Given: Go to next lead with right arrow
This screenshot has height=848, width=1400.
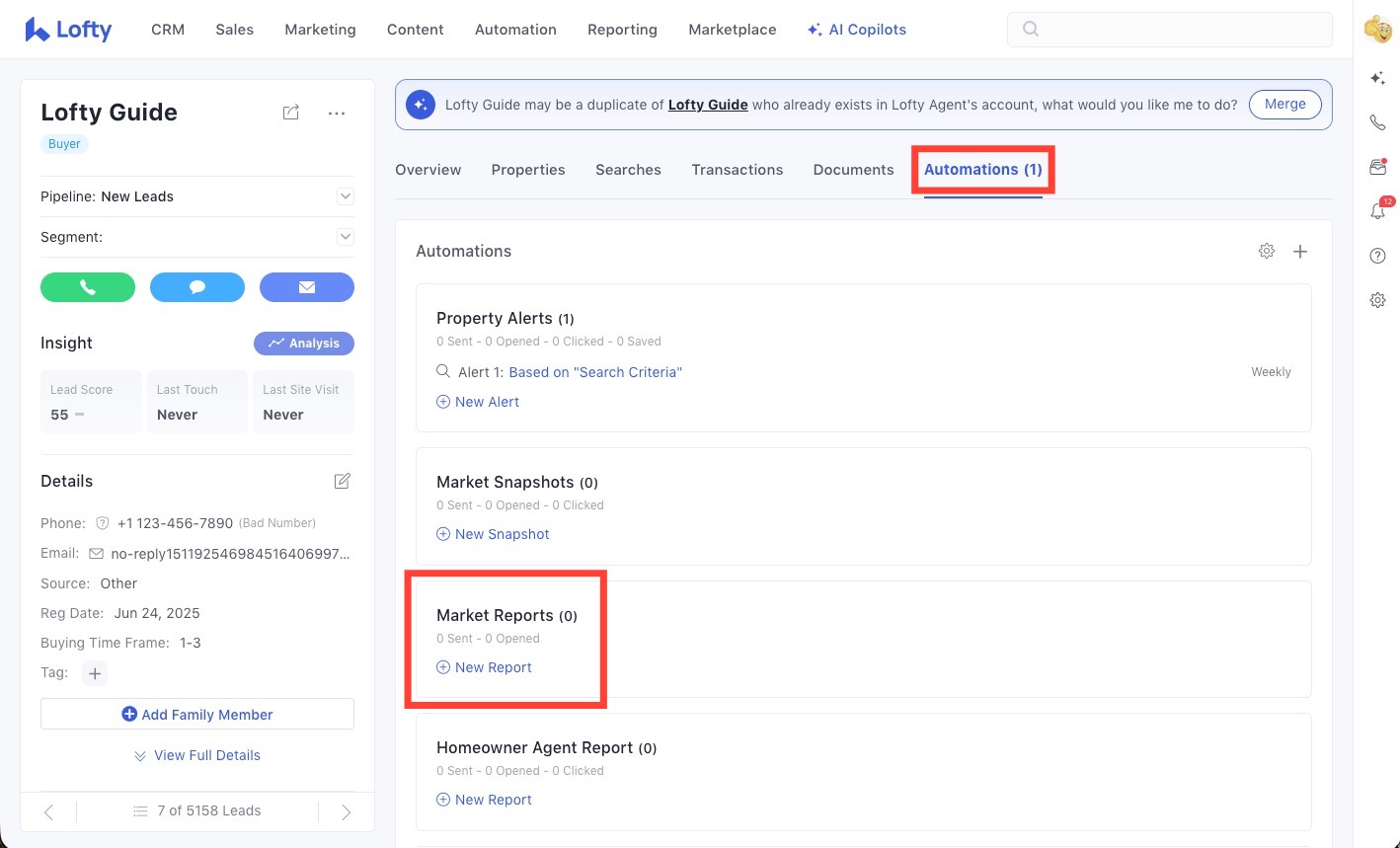Looking at the screenshot, I should [x=346, y=811].
